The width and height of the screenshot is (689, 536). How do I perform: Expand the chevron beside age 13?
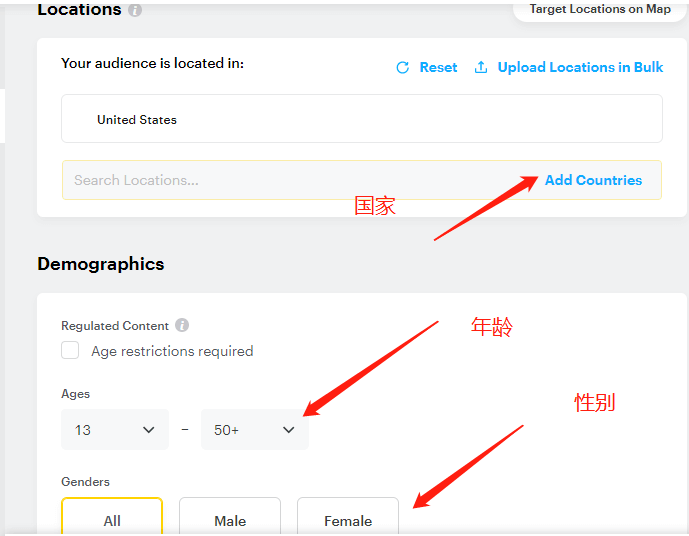149,430
